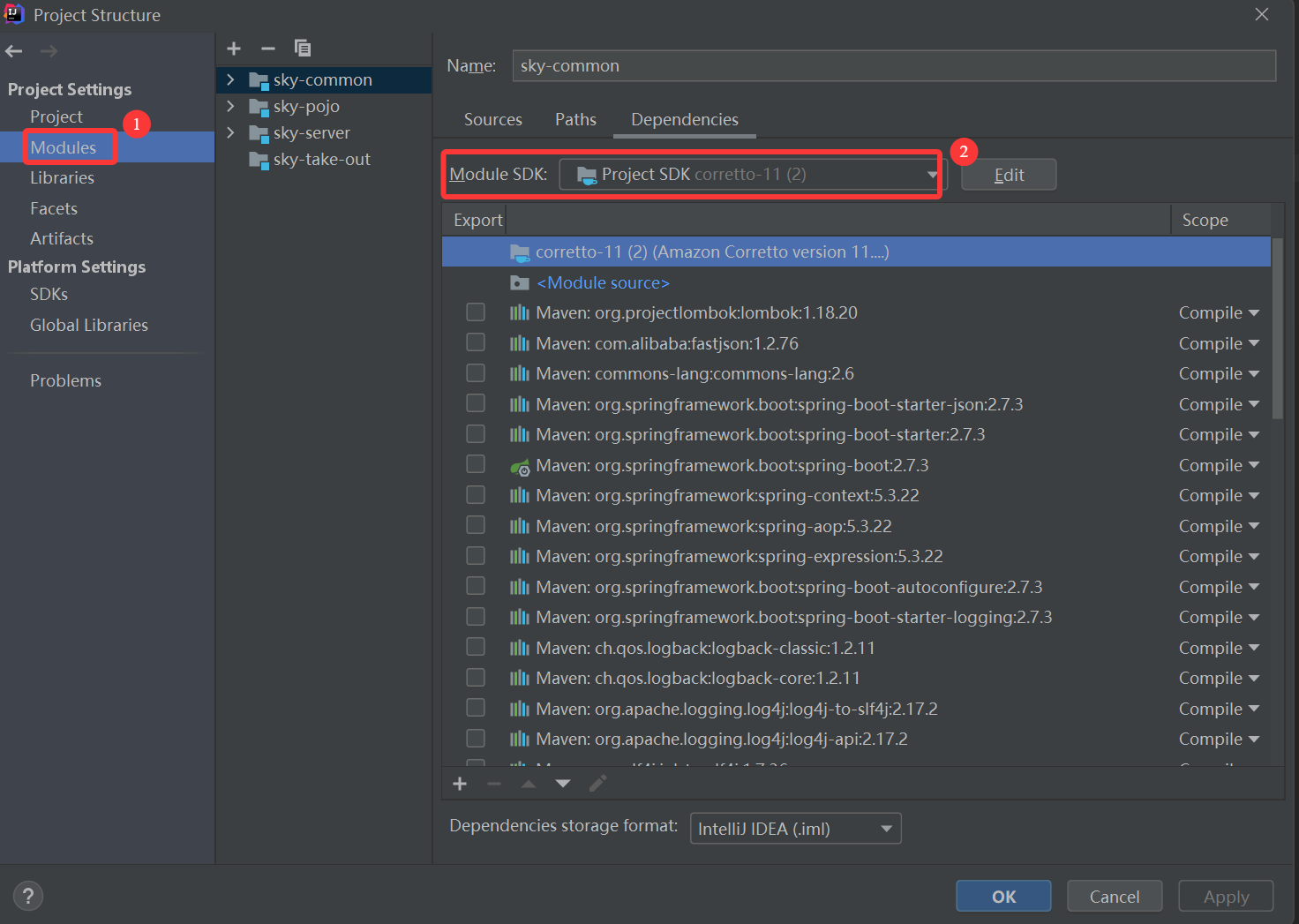Click the move dependency up arrow
1299x924 pixels.
tap(529, 784)
